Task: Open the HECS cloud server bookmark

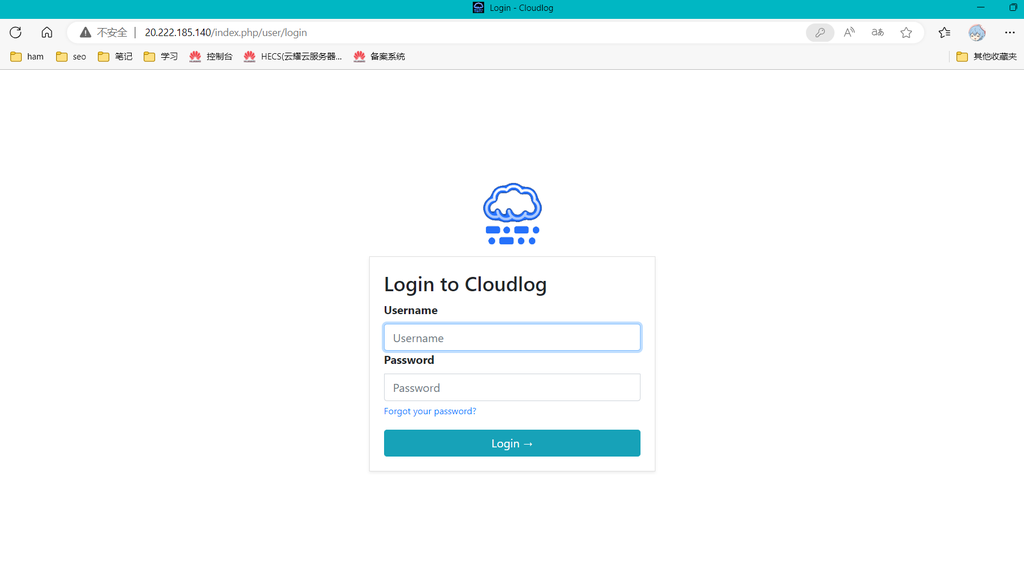Action: (293, 57)
